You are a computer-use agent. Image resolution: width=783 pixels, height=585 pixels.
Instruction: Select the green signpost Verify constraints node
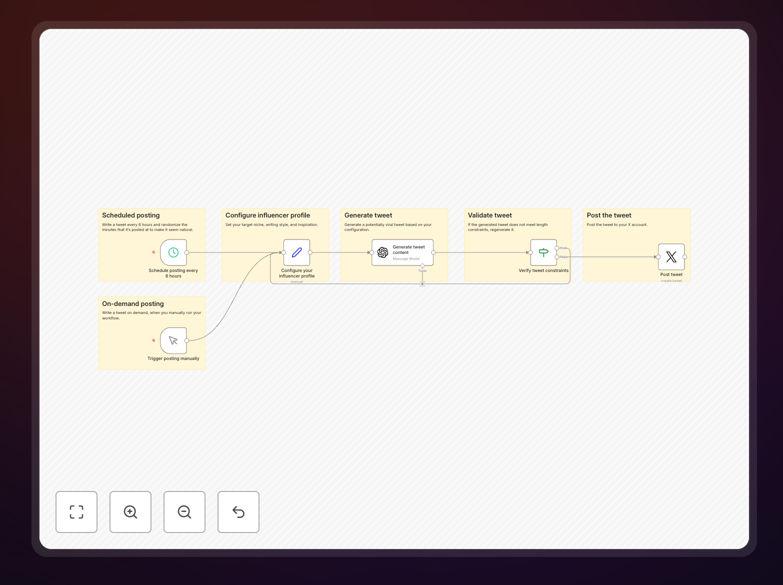(543, 252)
